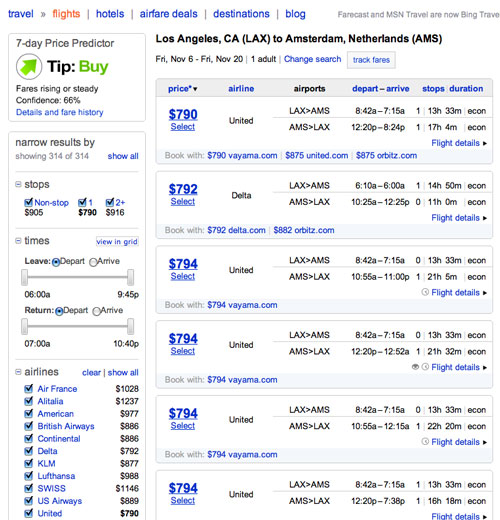Select the Leave Depart radio button
Image resolution: width=500 pixels, height=520 pixels.
tap(56, 262)
